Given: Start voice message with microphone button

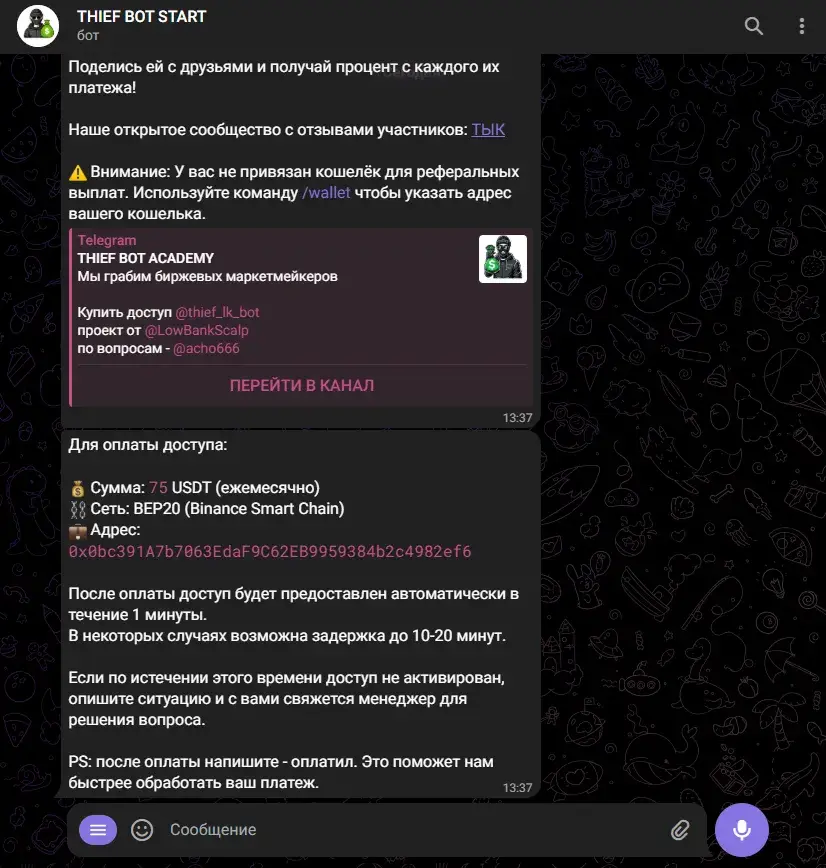Looking at the screenshot, I should (741, 829).
